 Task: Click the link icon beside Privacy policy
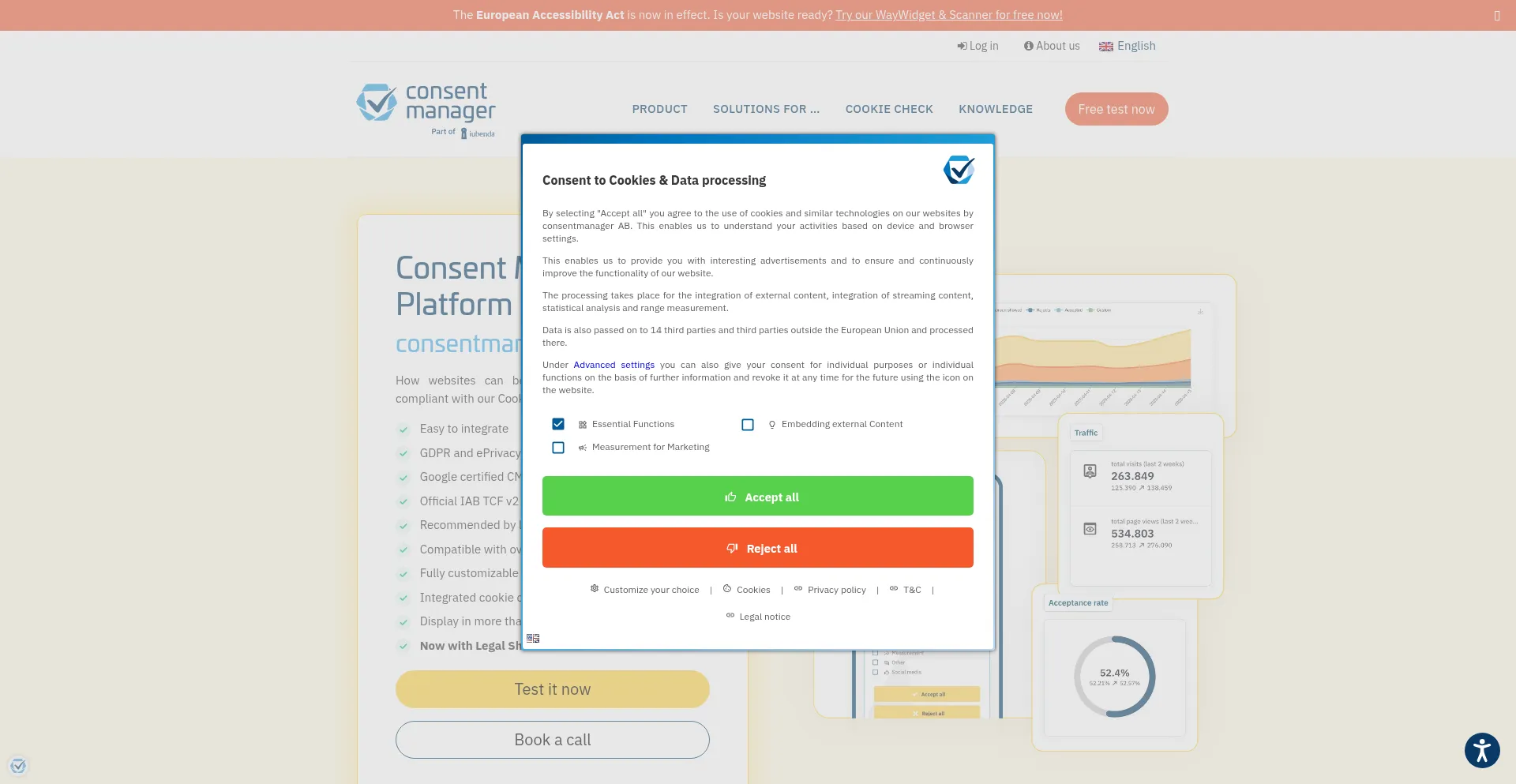(x=798, y=589)
